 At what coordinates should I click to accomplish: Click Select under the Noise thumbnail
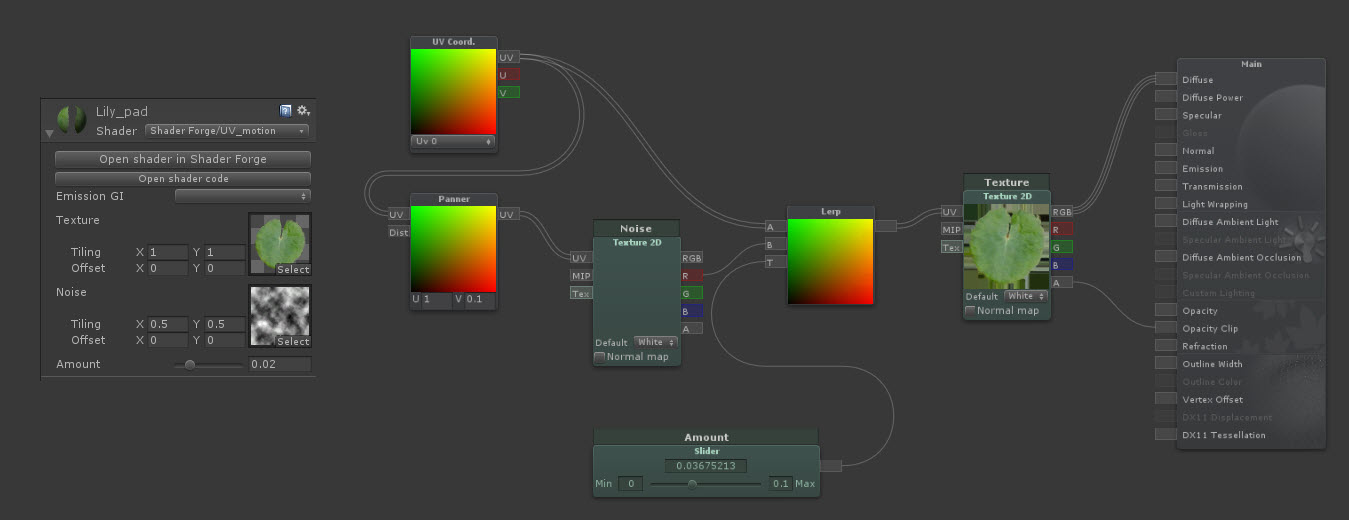(293, 342)
